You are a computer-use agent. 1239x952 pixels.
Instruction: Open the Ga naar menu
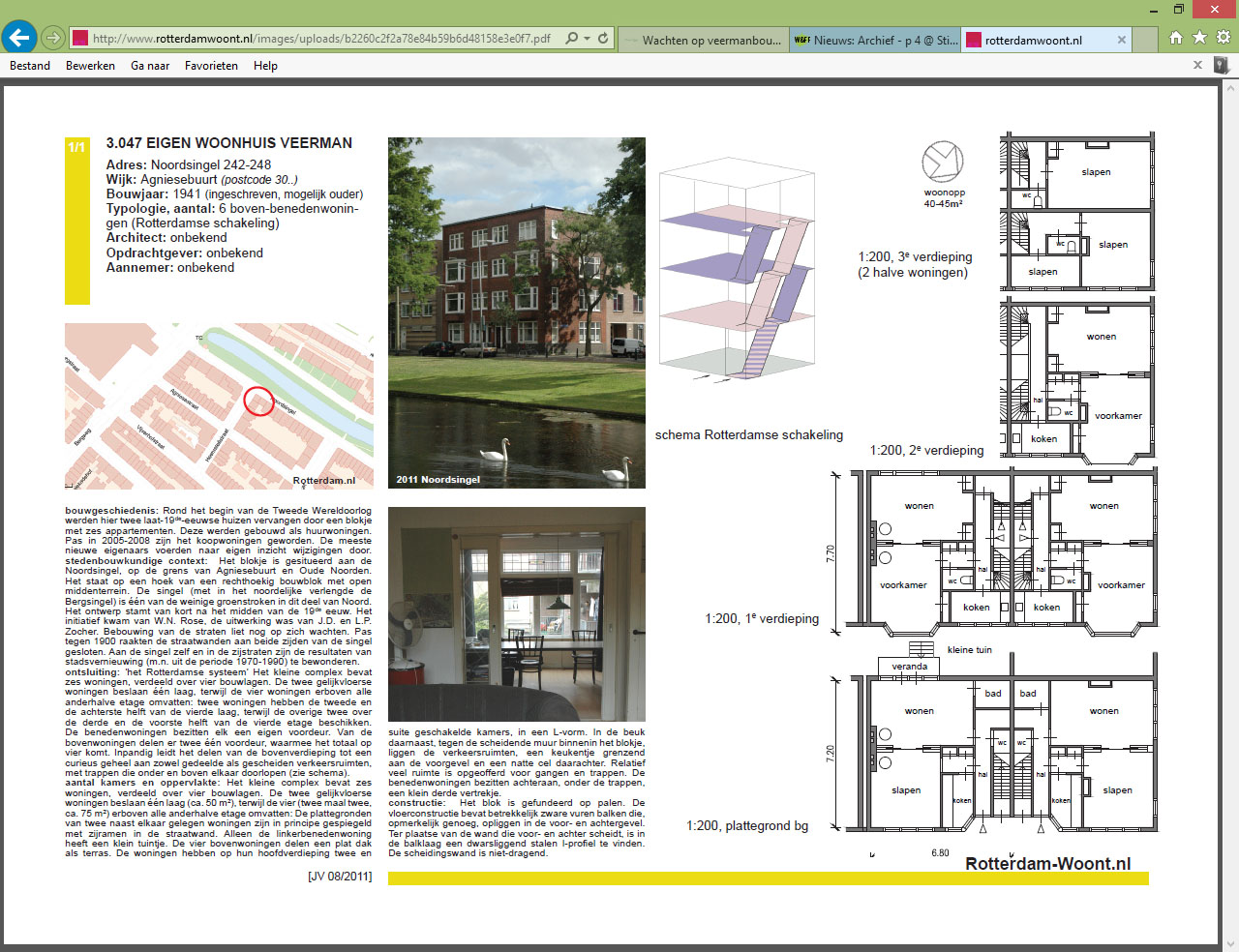[x=150, y=66]
